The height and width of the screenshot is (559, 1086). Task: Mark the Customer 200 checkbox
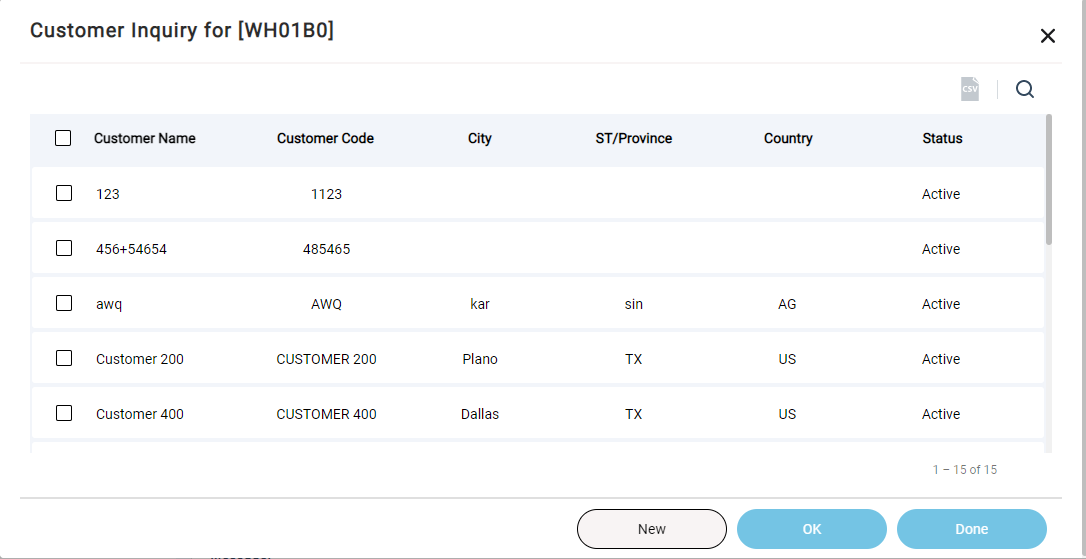(64, 359)
